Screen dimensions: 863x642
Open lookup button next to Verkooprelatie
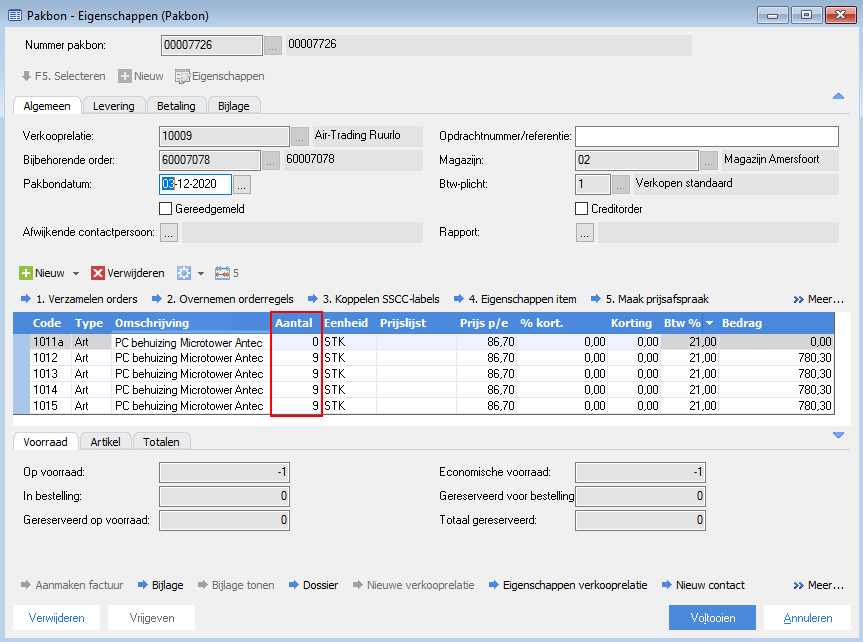(x=300, y=136)
